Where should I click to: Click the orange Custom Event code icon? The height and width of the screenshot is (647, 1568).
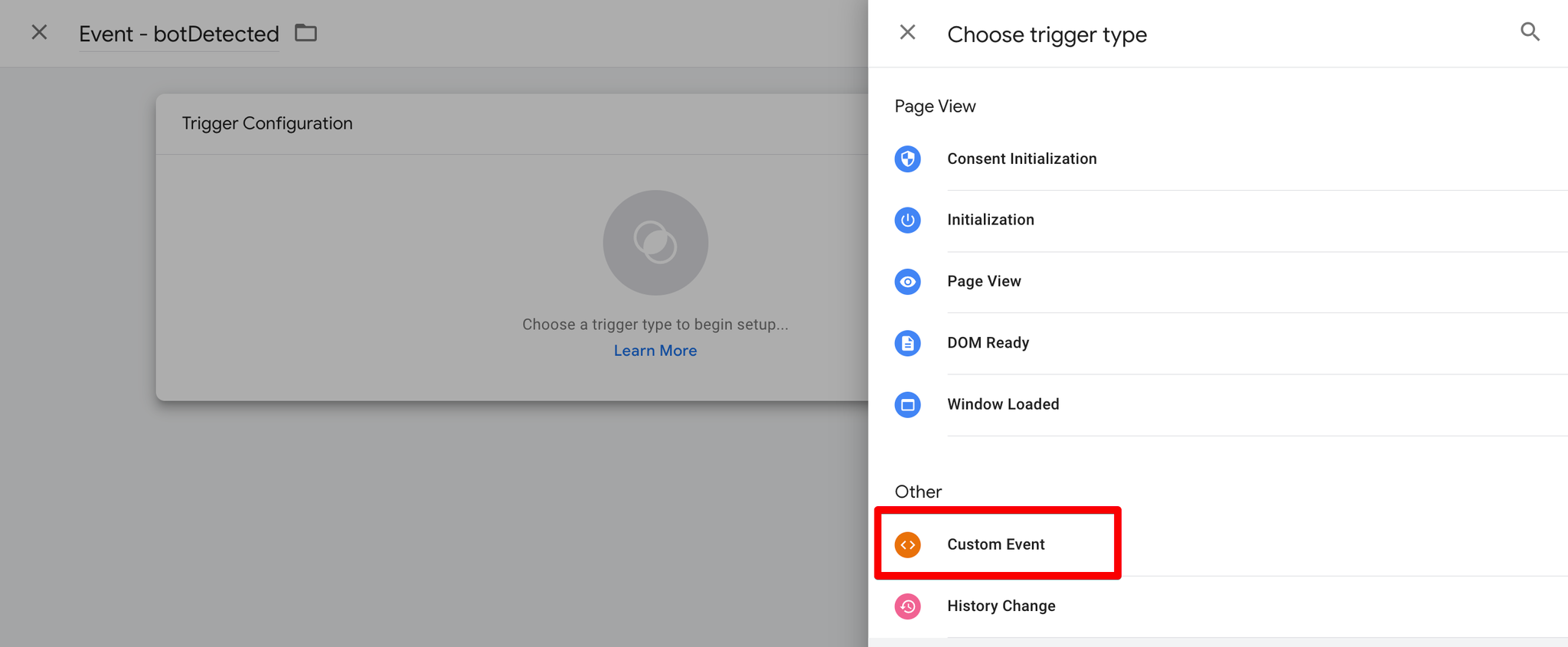pyautogui.click(x=907, y=544)
